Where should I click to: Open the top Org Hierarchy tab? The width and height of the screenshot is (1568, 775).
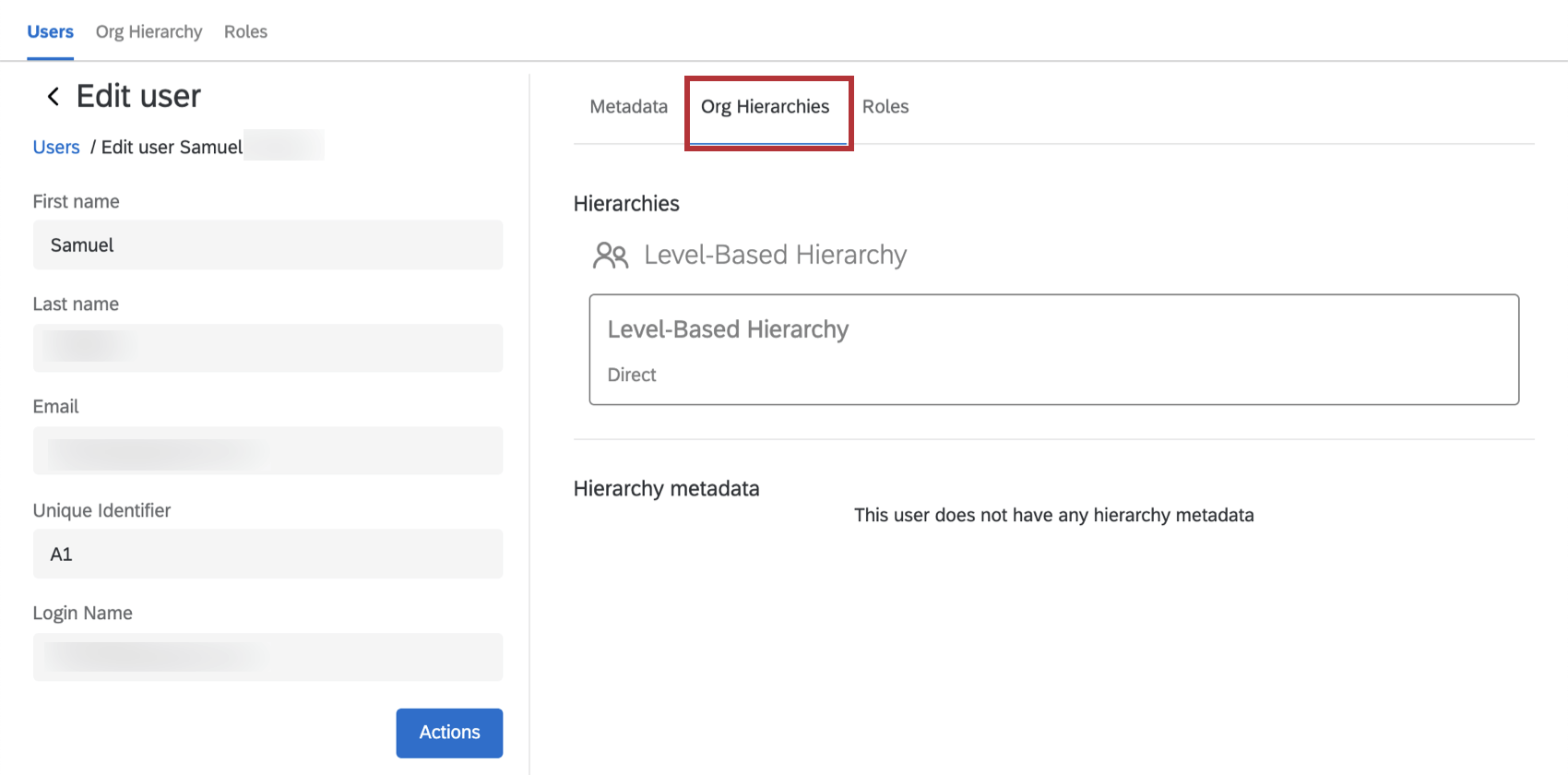(x=148, y=31)
